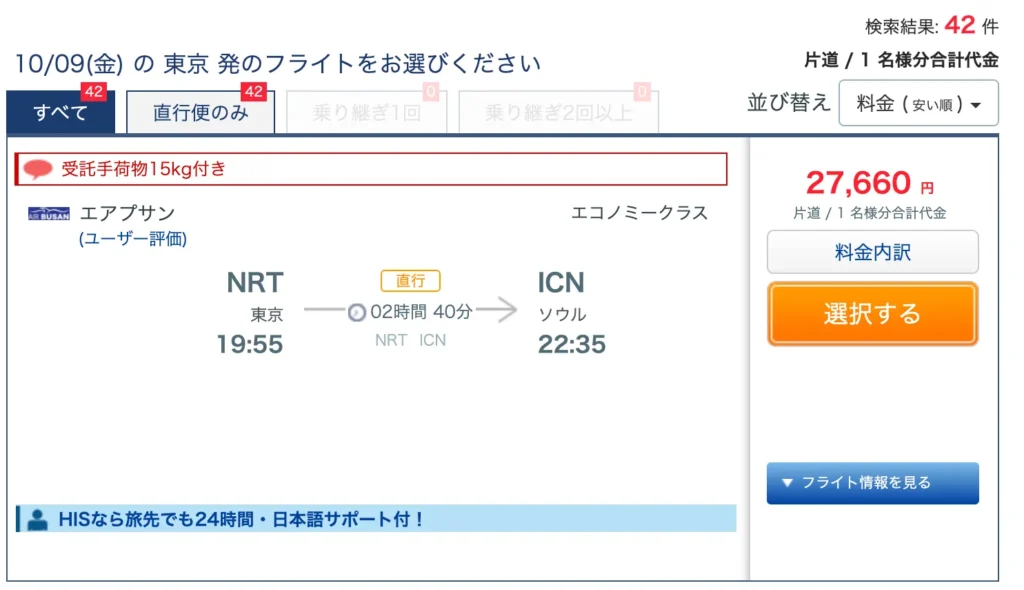Click the HIS 24時間 日本語サポート banner
This screenshot has height=590, width=1024.
coord(376,519)
